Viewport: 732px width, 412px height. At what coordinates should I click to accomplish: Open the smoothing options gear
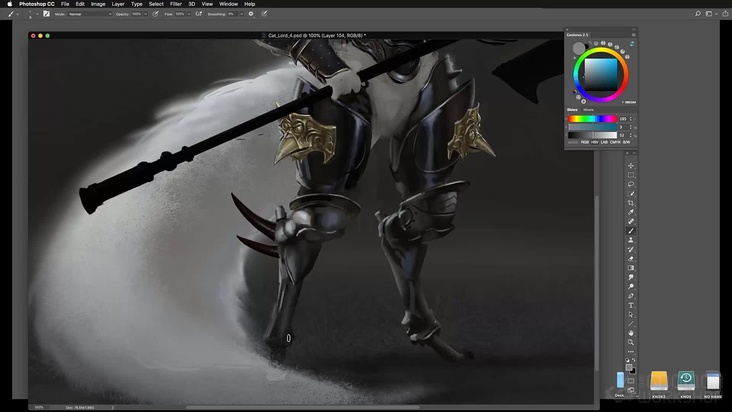tap(251, 14)
